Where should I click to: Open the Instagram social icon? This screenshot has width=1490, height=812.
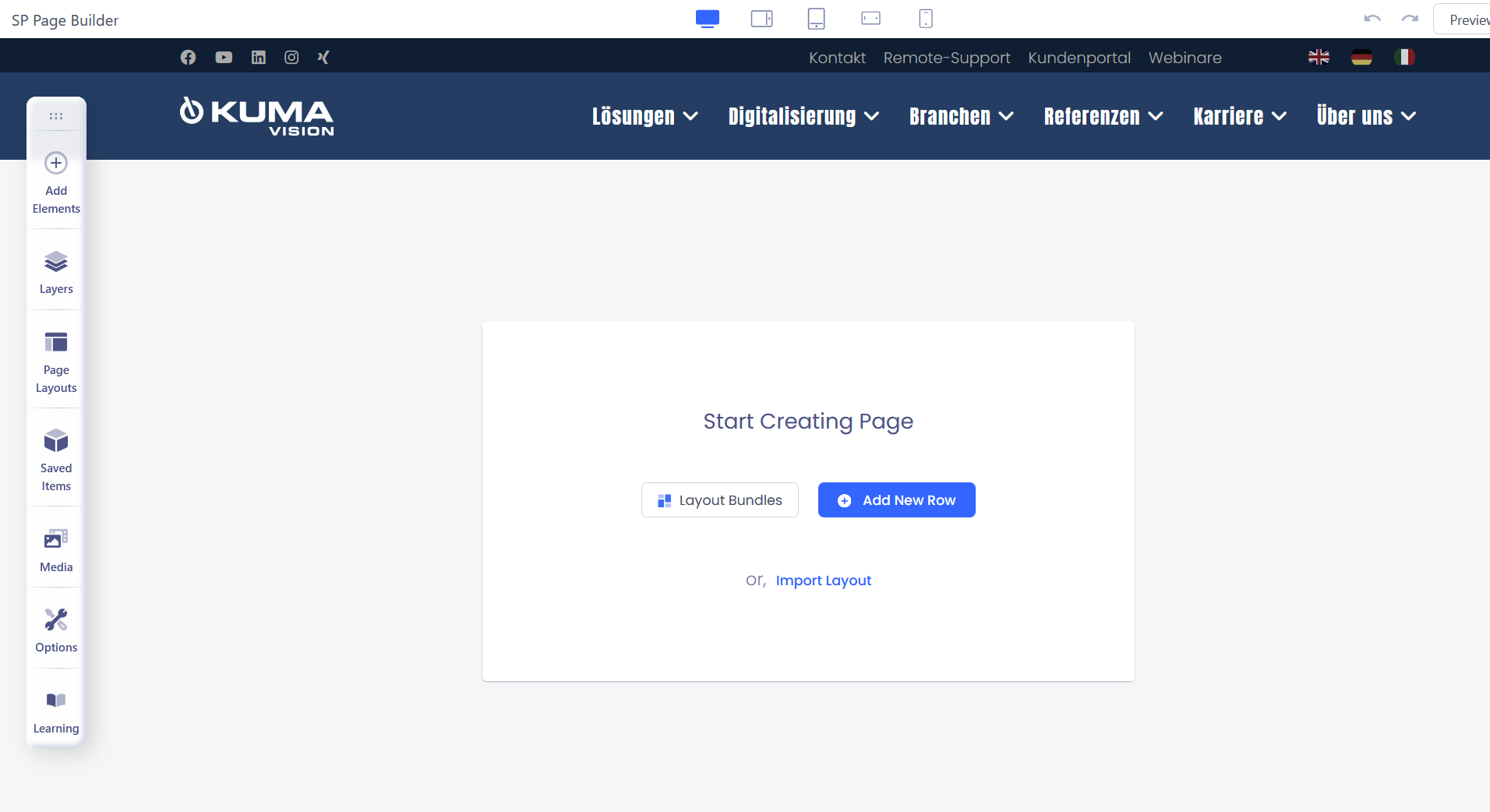pos(291,57)
